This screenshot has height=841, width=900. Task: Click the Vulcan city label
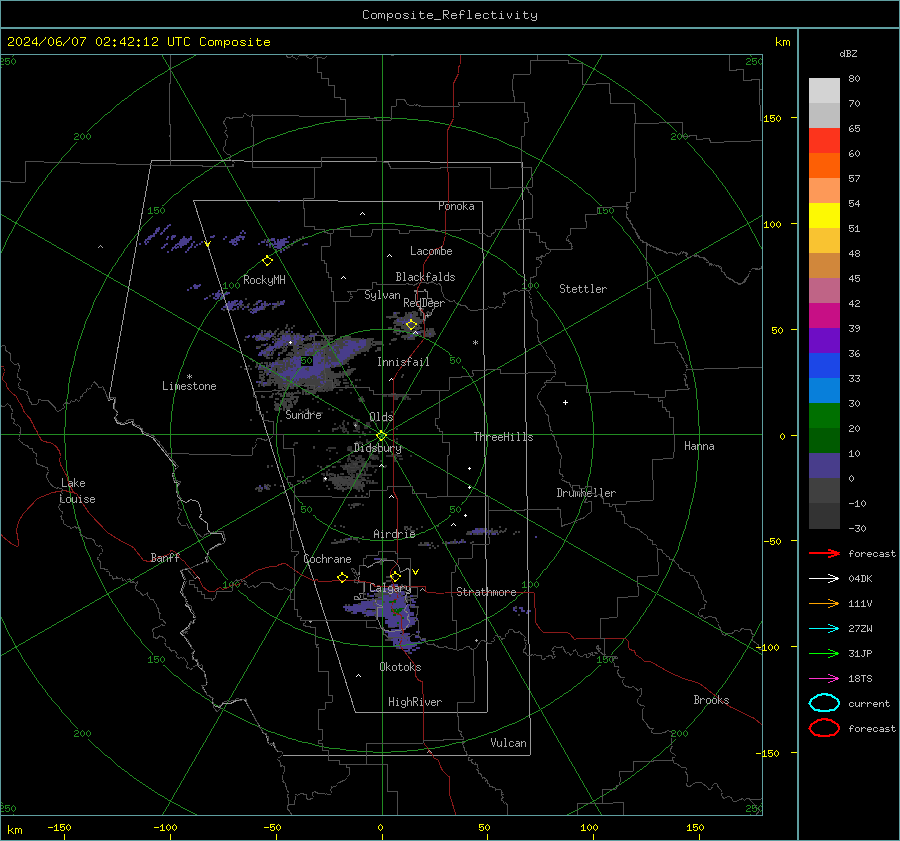[x=509, y=743]
